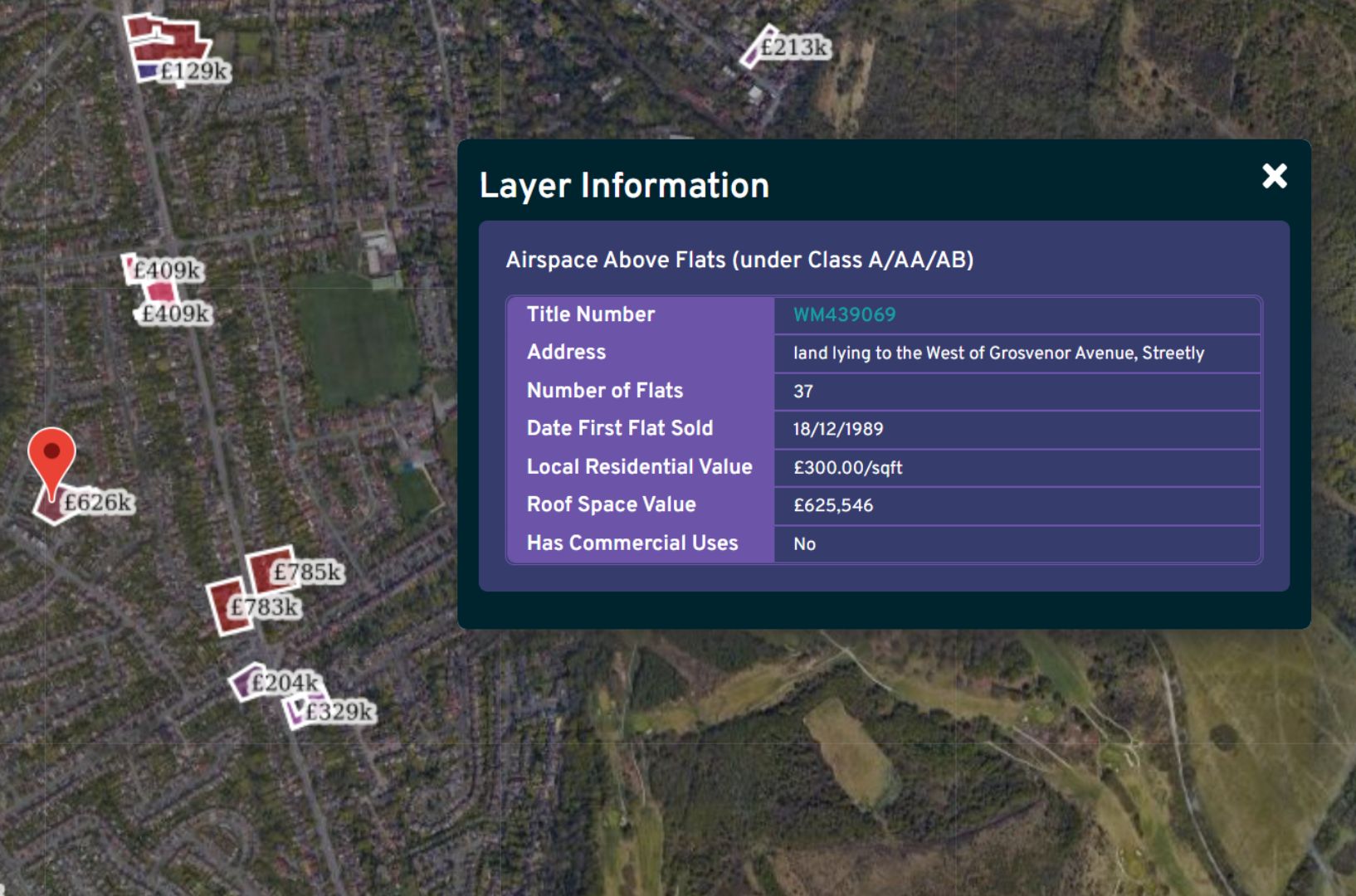The height and width of the screenshot is (896, 1356).
Task: Select the £785k map marker
Action: (306, 571)
